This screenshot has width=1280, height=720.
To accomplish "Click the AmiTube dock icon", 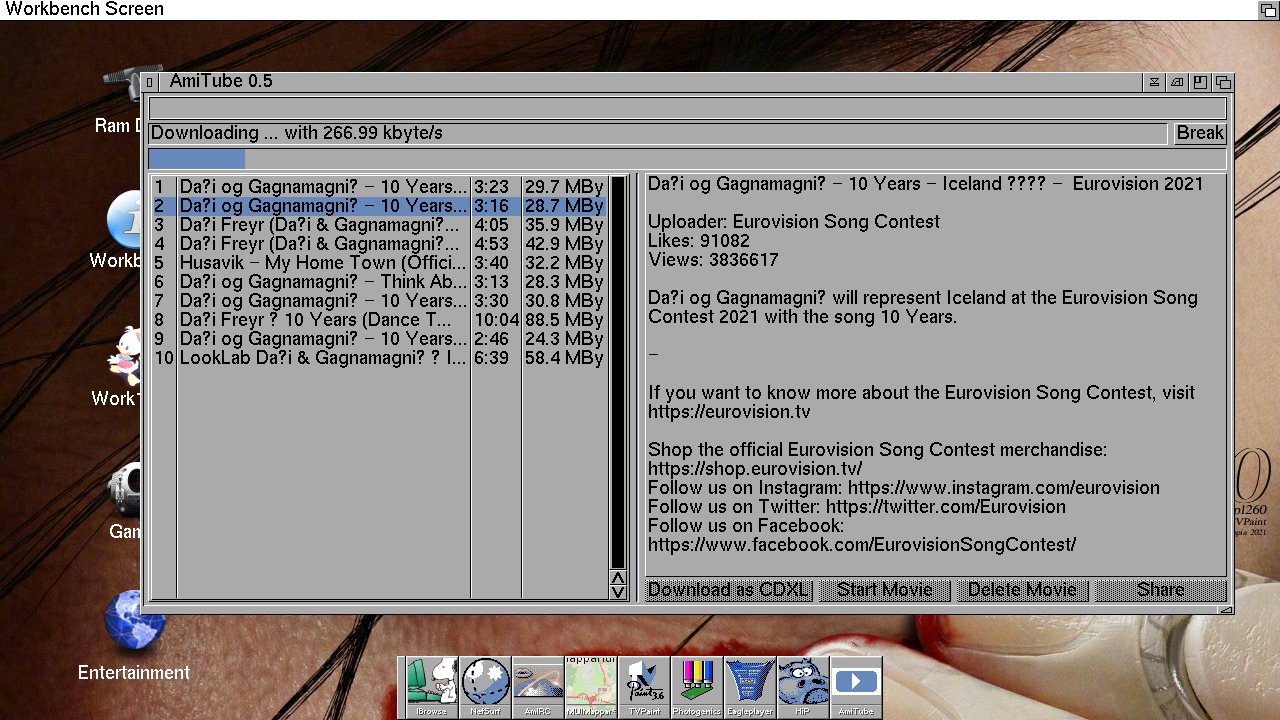I will [x=856, y=687].
